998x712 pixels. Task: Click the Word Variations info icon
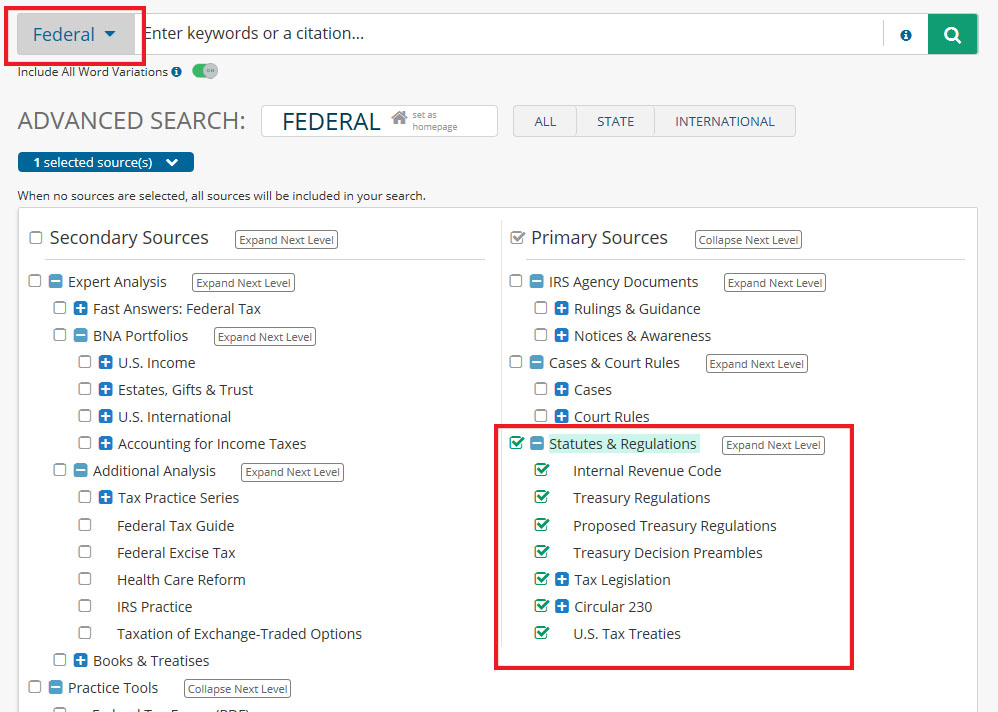177,72
